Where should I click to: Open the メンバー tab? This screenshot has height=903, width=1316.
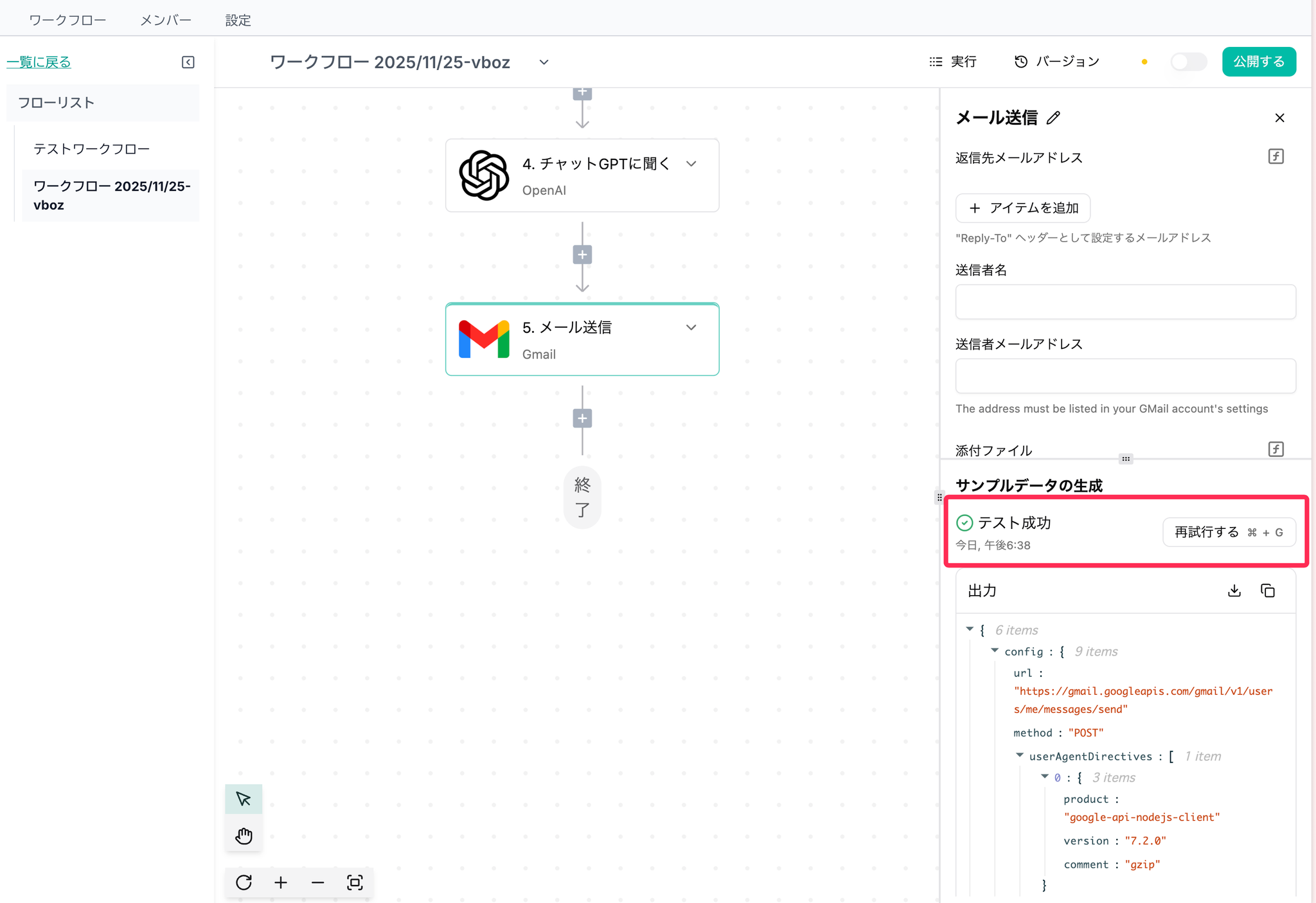click(x=166, y=20)
